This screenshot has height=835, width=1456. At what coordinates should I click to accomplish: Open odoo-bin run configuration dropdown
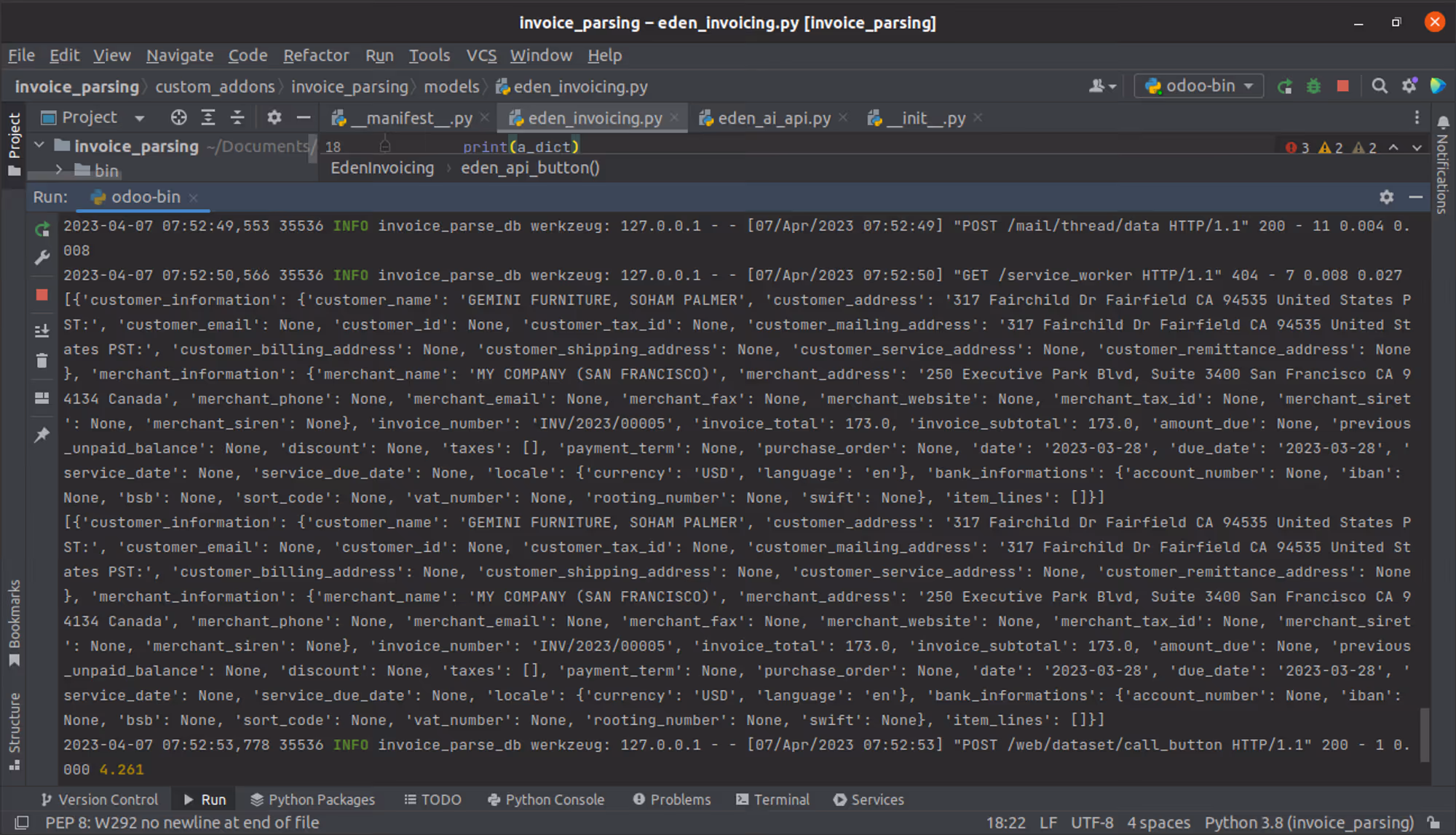[1198, 86]
